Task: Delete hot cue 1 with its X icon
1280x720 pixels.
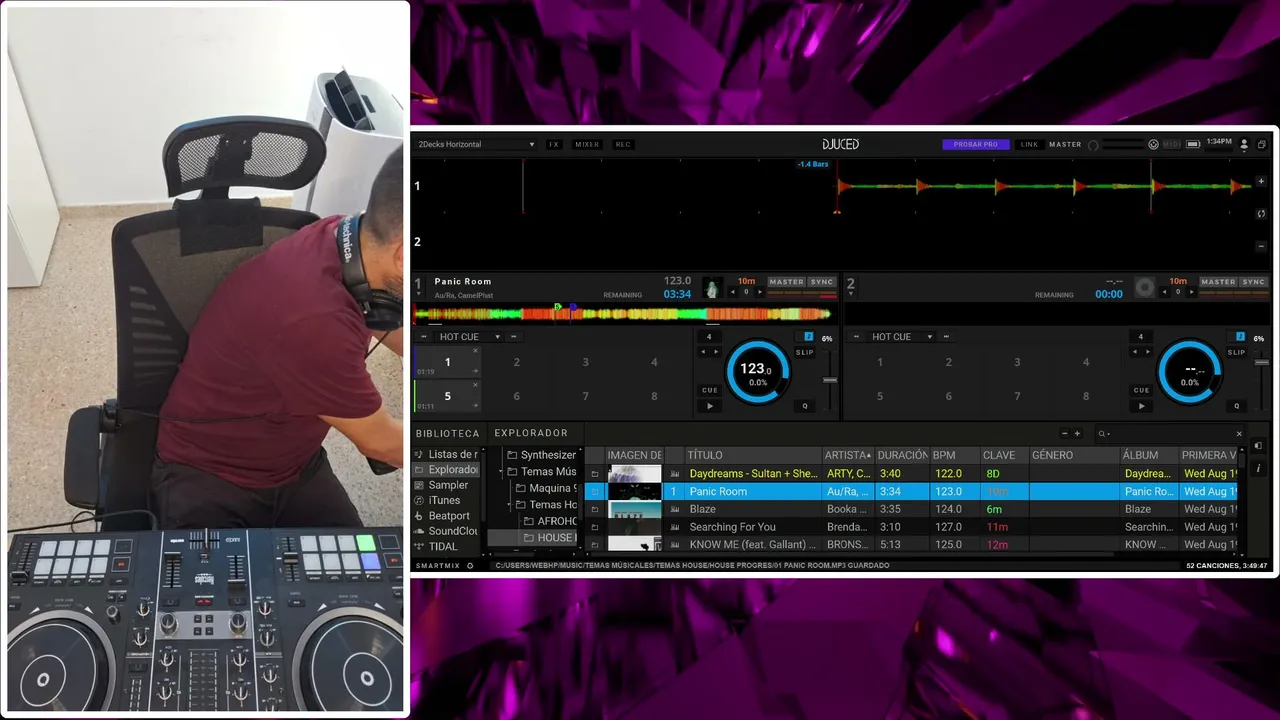Action: pyautogui.click(x=475, y=351)
